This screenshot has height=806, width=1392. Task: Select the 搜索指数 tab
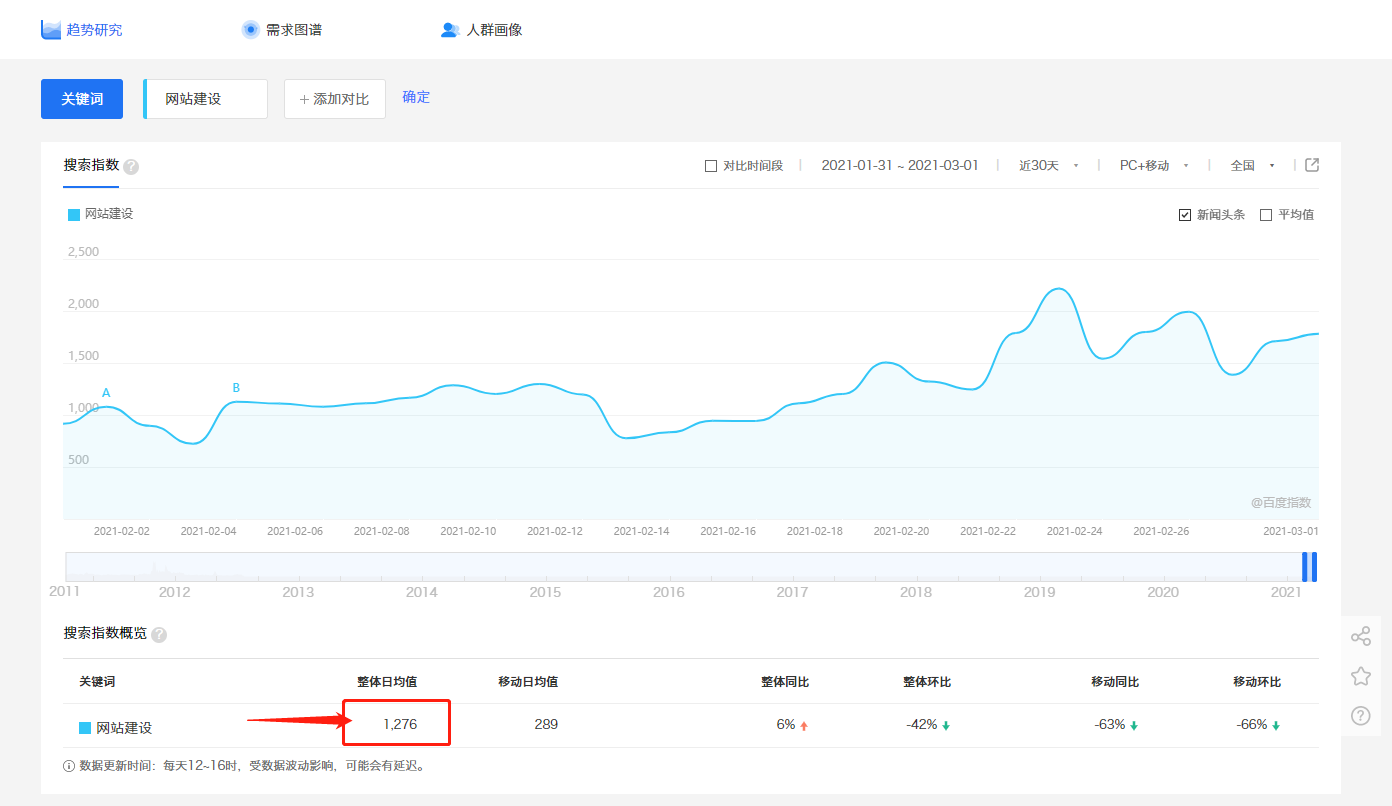(91, 165)
